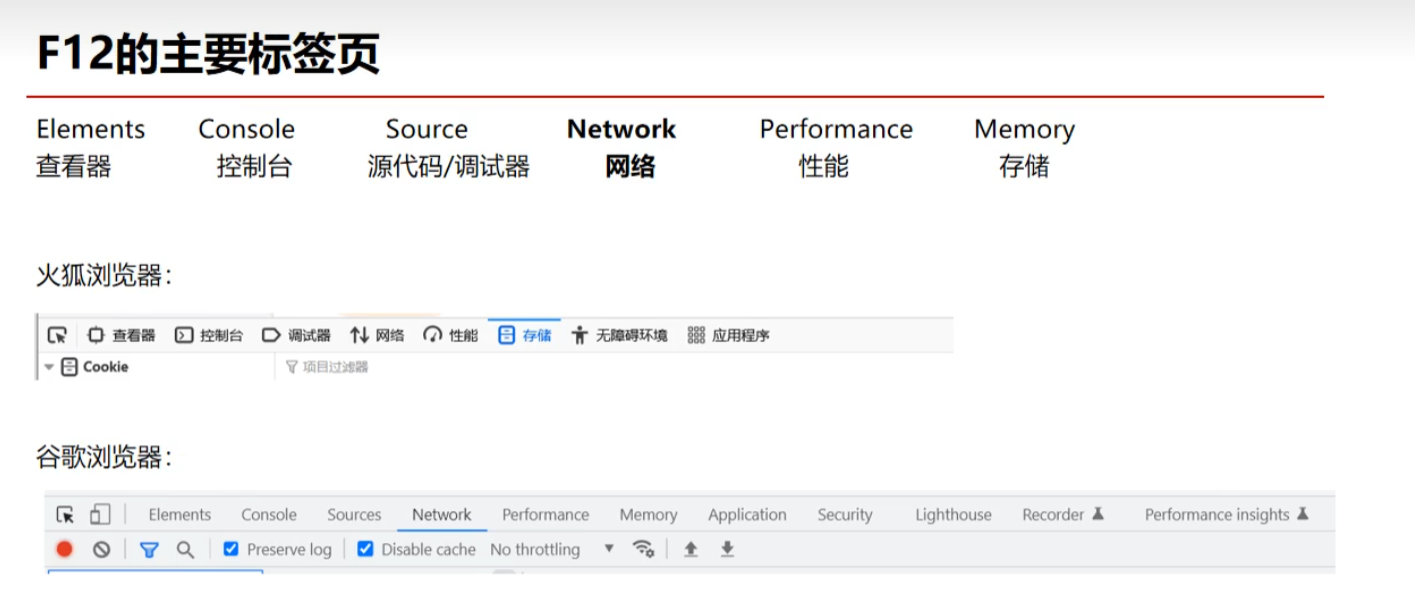
Task: Uncheck the Preserve log checkbox
Action: [231, 549]
